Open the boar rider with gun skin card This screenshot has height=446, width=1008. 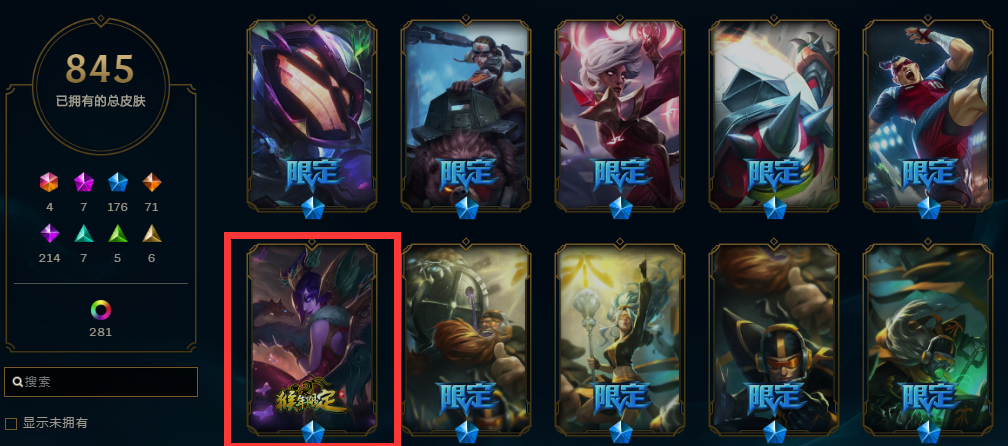coord(466,116)
